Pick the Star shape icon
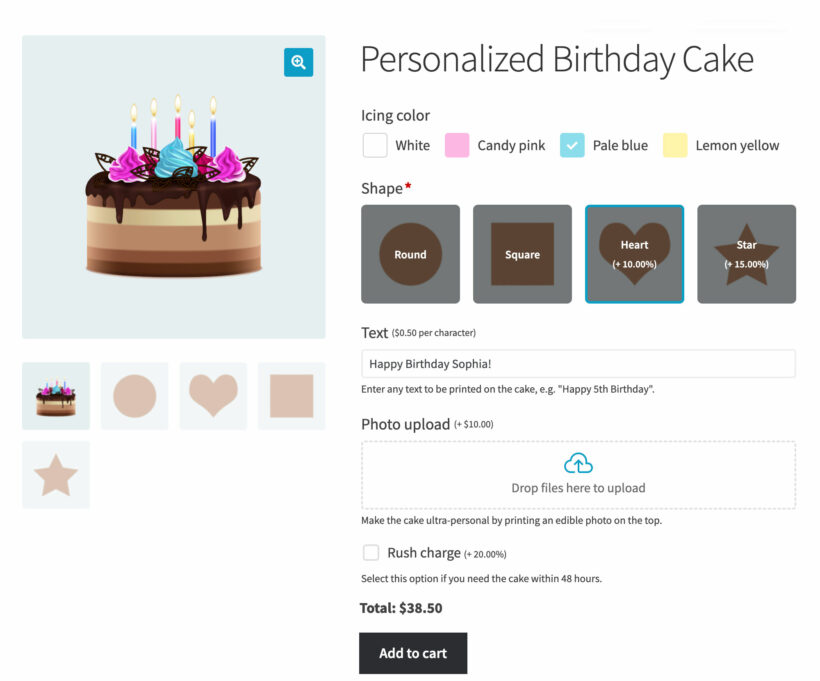The width and height of the screenshot is (820, 681). click(x=746, y=254)
